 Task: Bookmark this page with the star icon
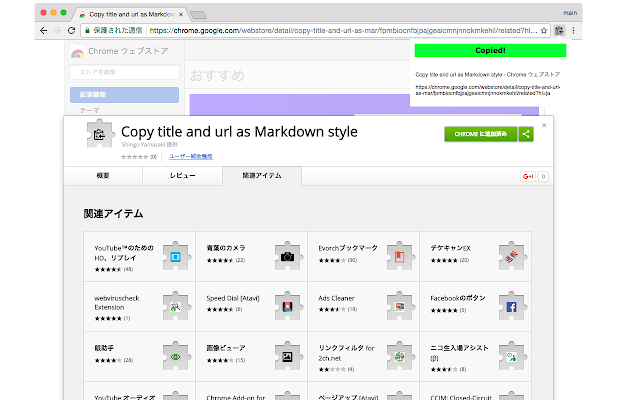[544, 31]
